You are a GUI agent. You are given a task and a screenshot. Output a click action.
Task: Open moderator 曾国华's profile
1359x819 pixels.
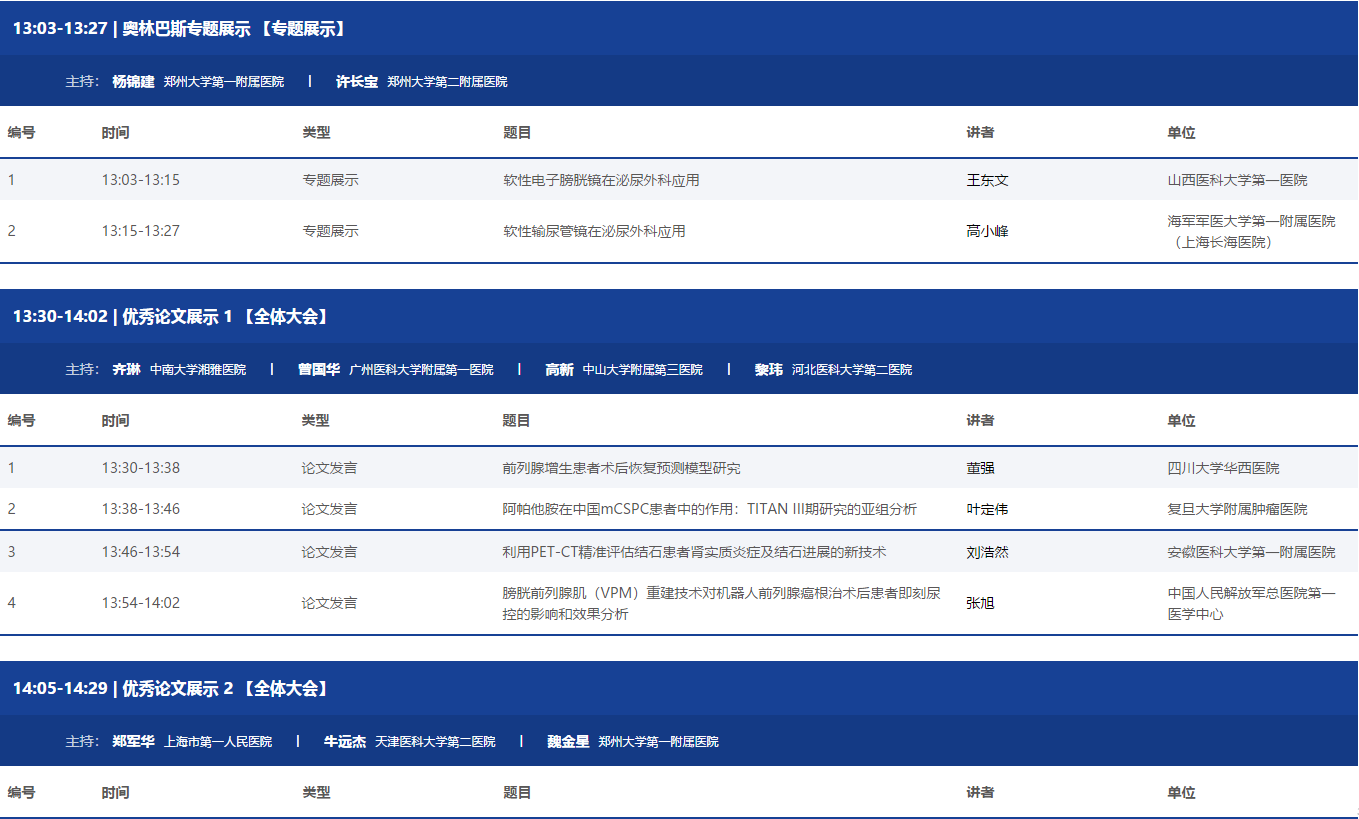pyautogui.click(x=318, y=370)
